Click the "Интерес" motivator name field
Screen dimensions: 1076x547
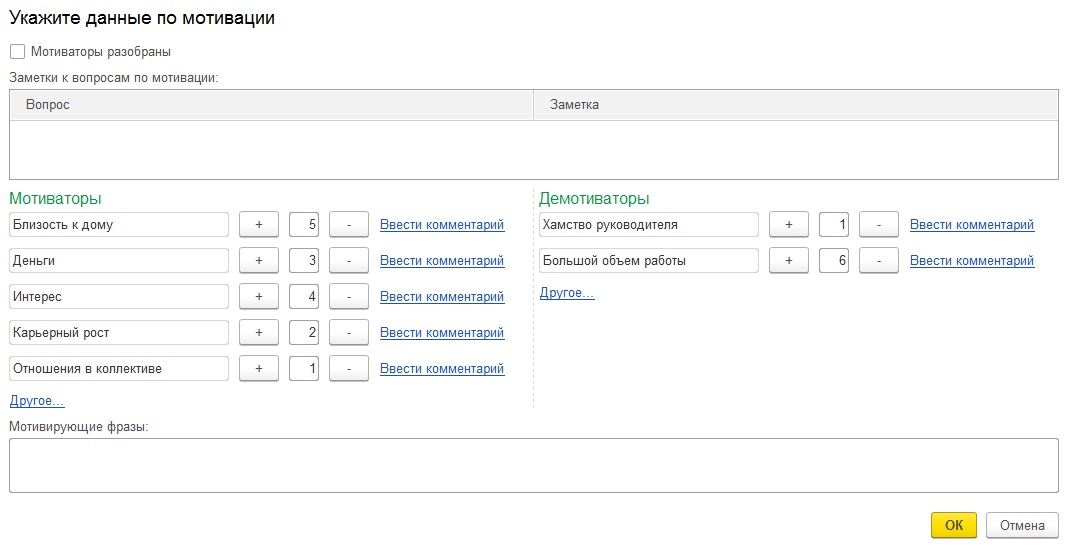(x=119, y=297)
